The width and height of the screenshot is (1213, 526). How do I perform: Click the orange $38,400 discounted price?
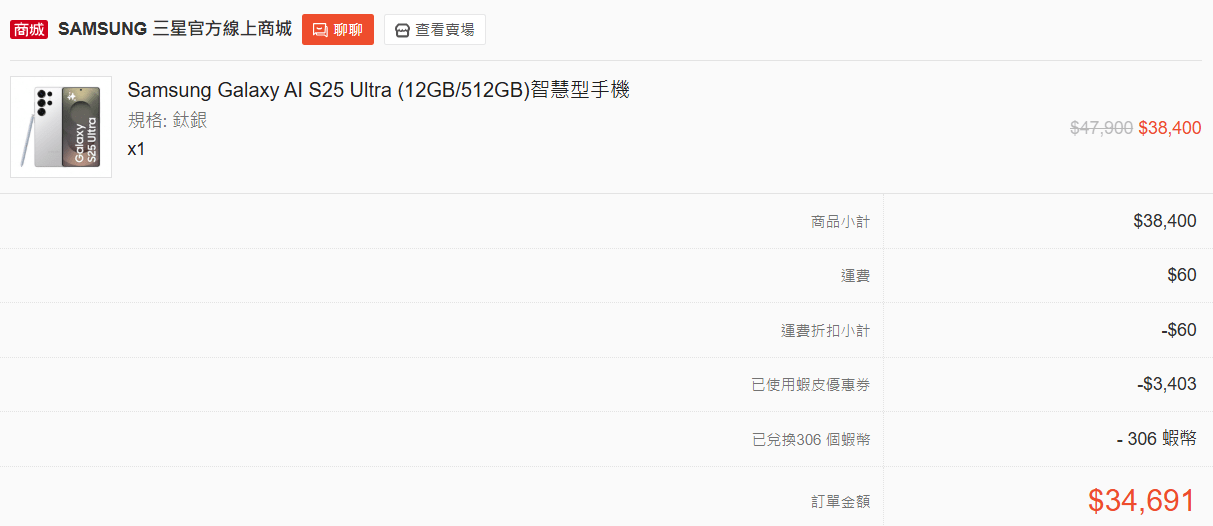point(1170,128)
